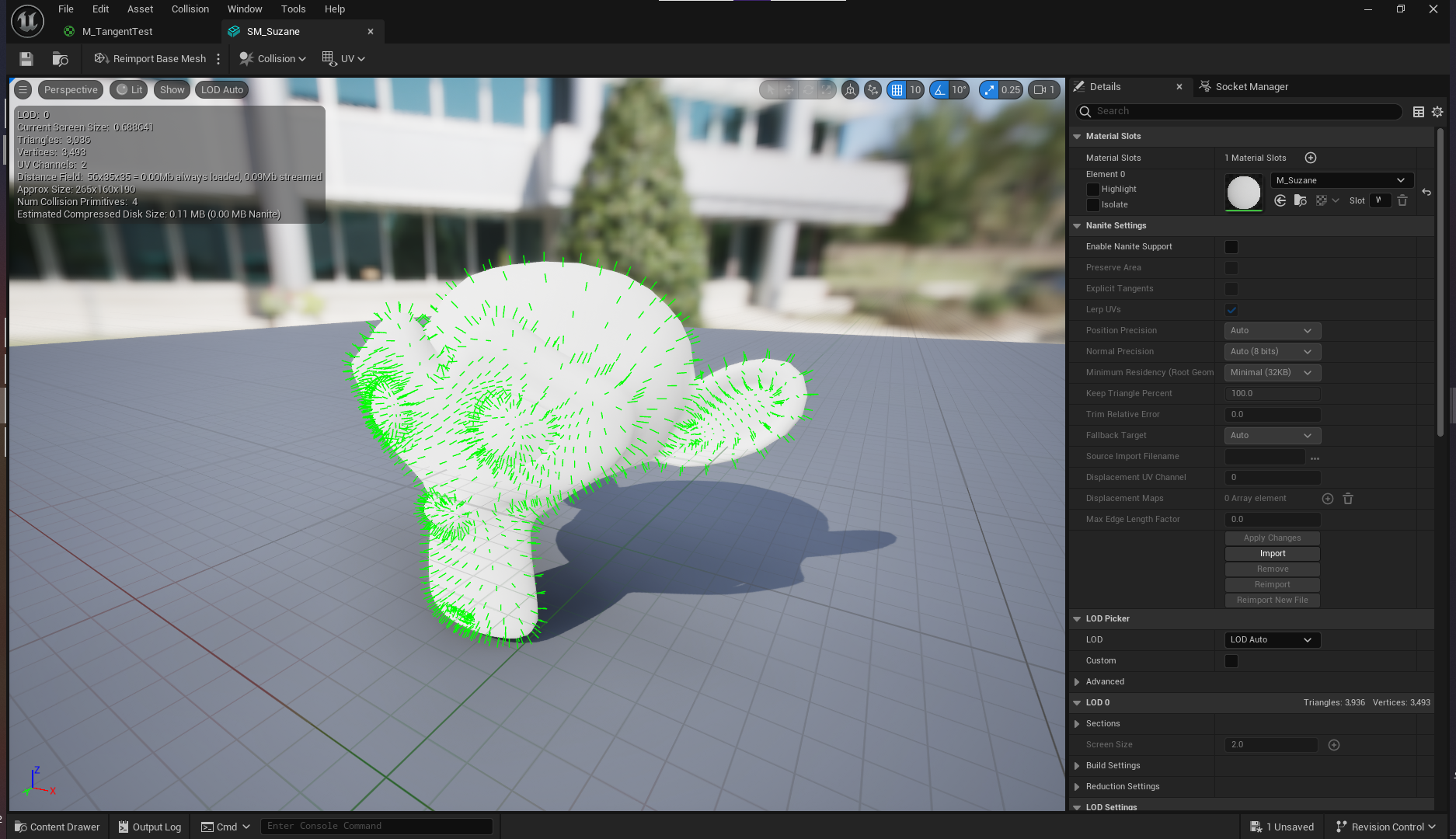Add a new material slot with plus icon

1311,158
